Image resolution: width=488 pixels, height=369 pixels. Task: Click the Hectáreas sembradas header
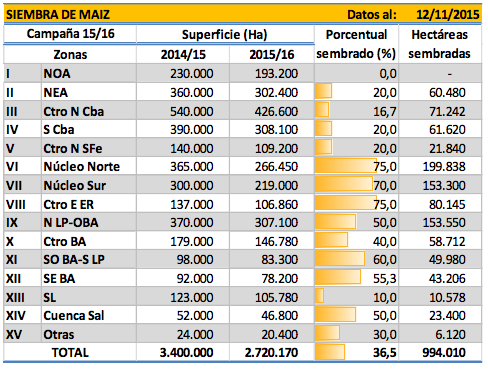pos(440,44)
